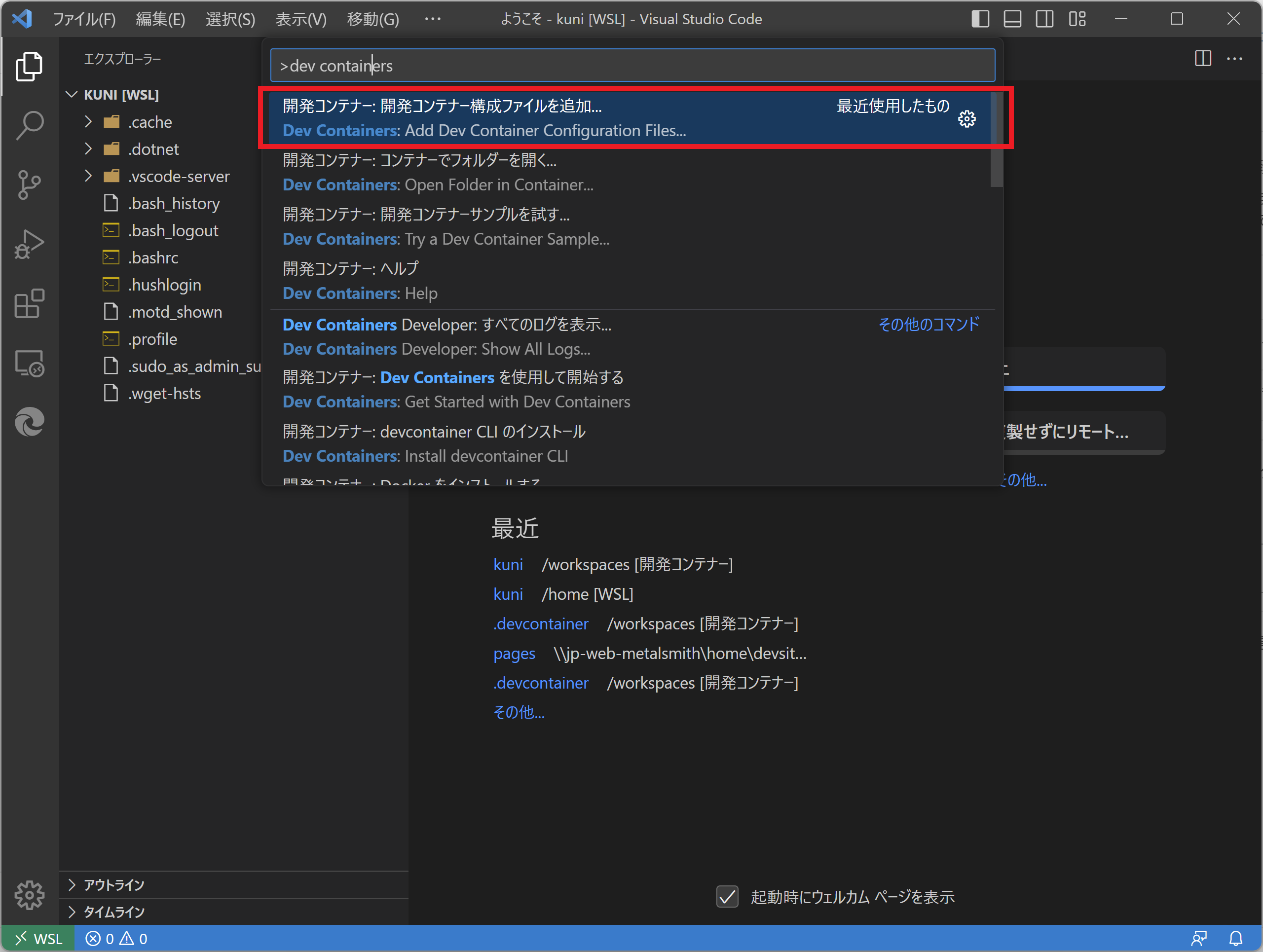Open notifications bell in status bar

[1235, 939]
